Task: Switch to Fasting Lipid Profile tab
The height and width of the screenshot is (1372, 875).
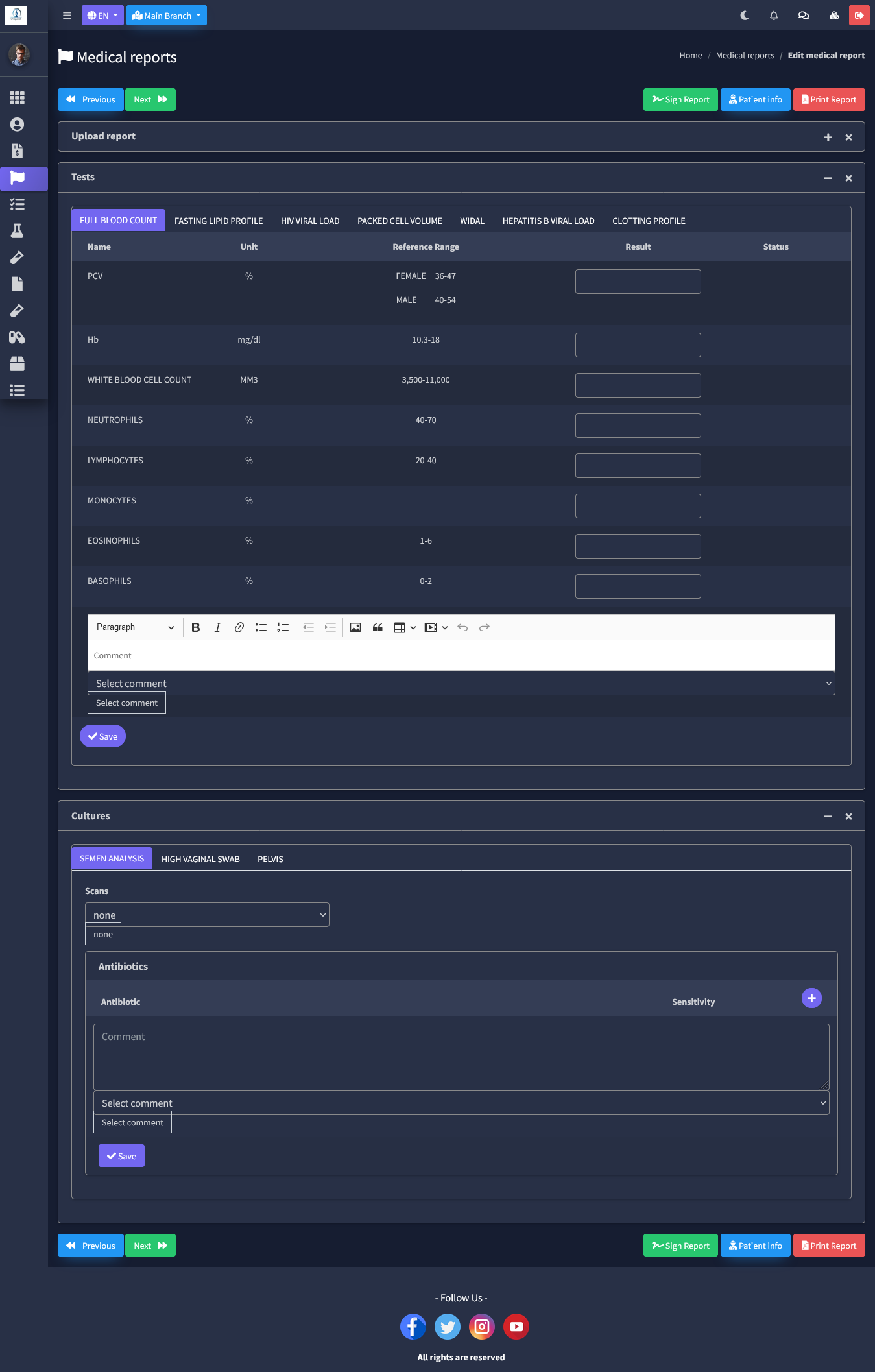Action: (219, 221)
